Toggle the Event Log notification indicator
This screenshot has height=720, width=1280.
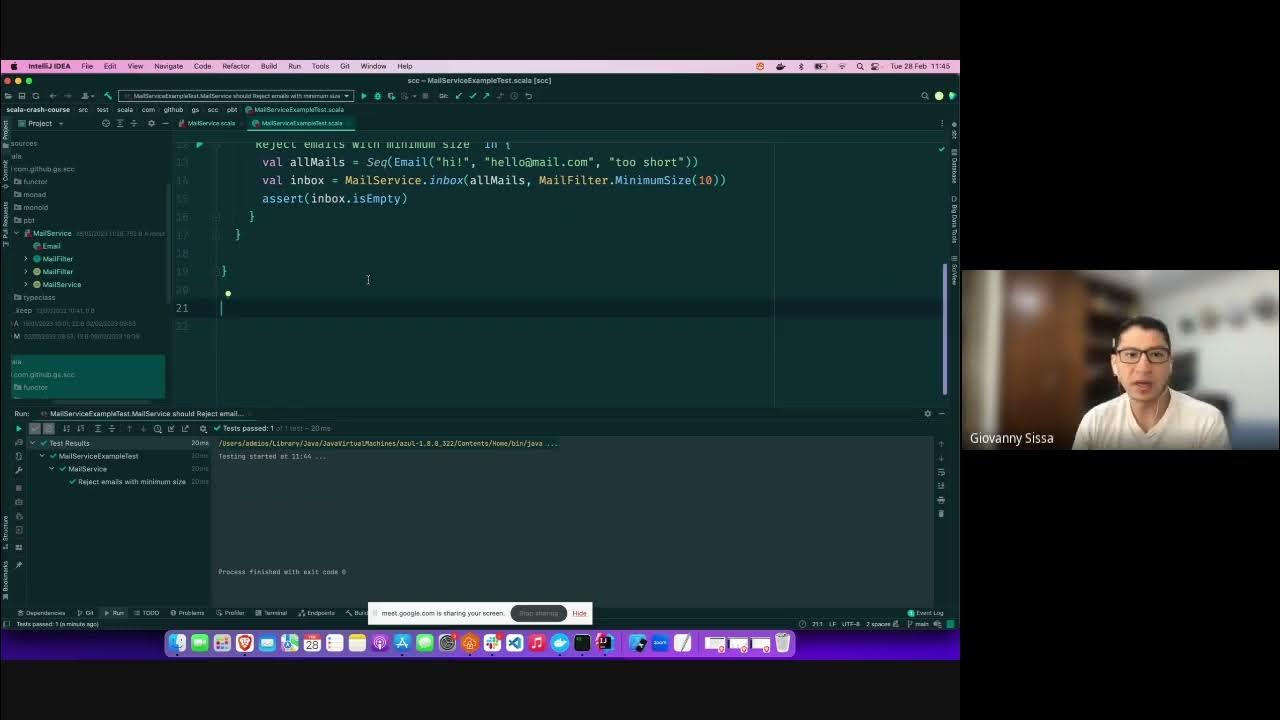[927, 612]
